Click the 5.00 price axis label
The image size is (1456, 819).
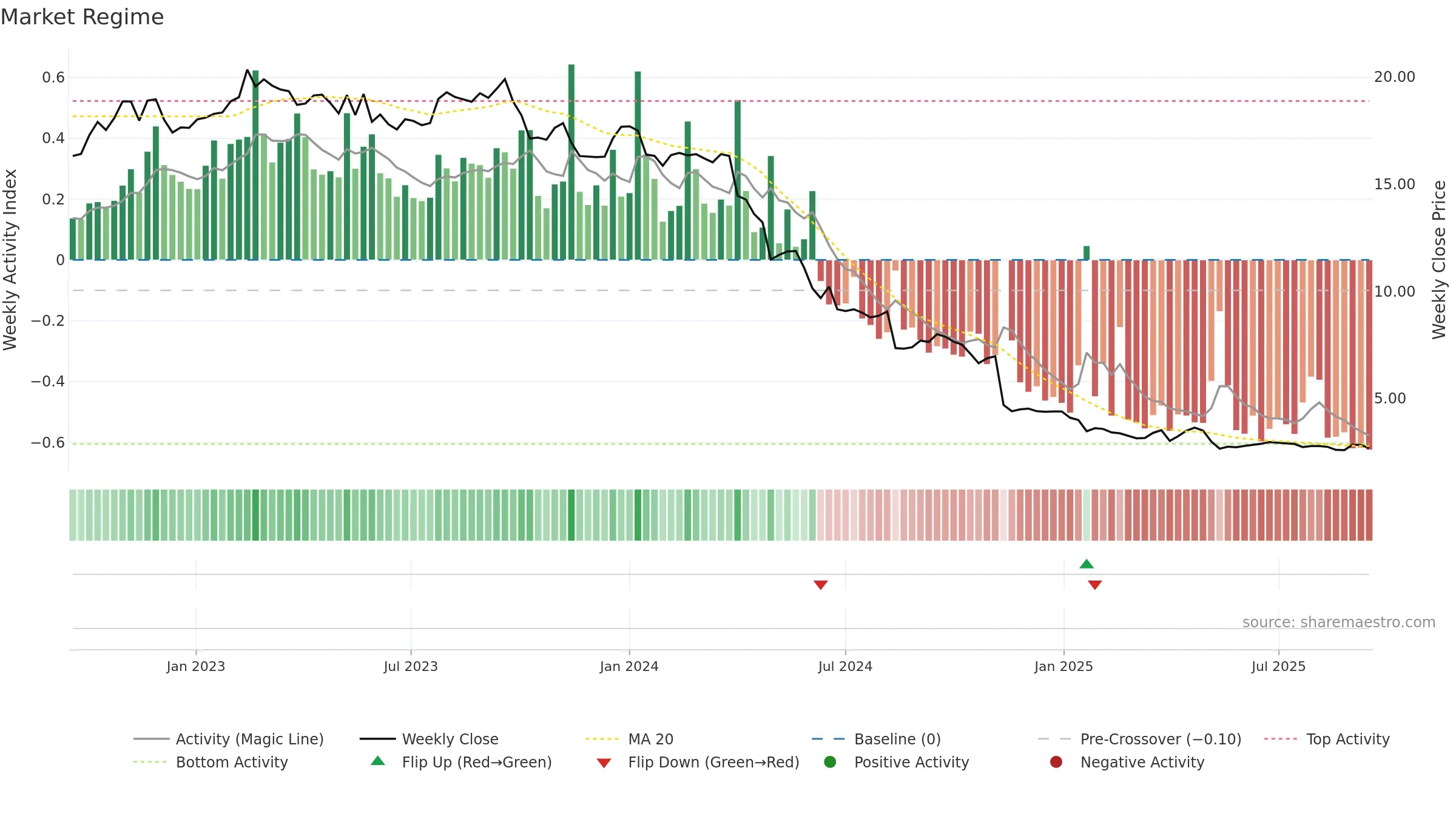click(1390, 399)
